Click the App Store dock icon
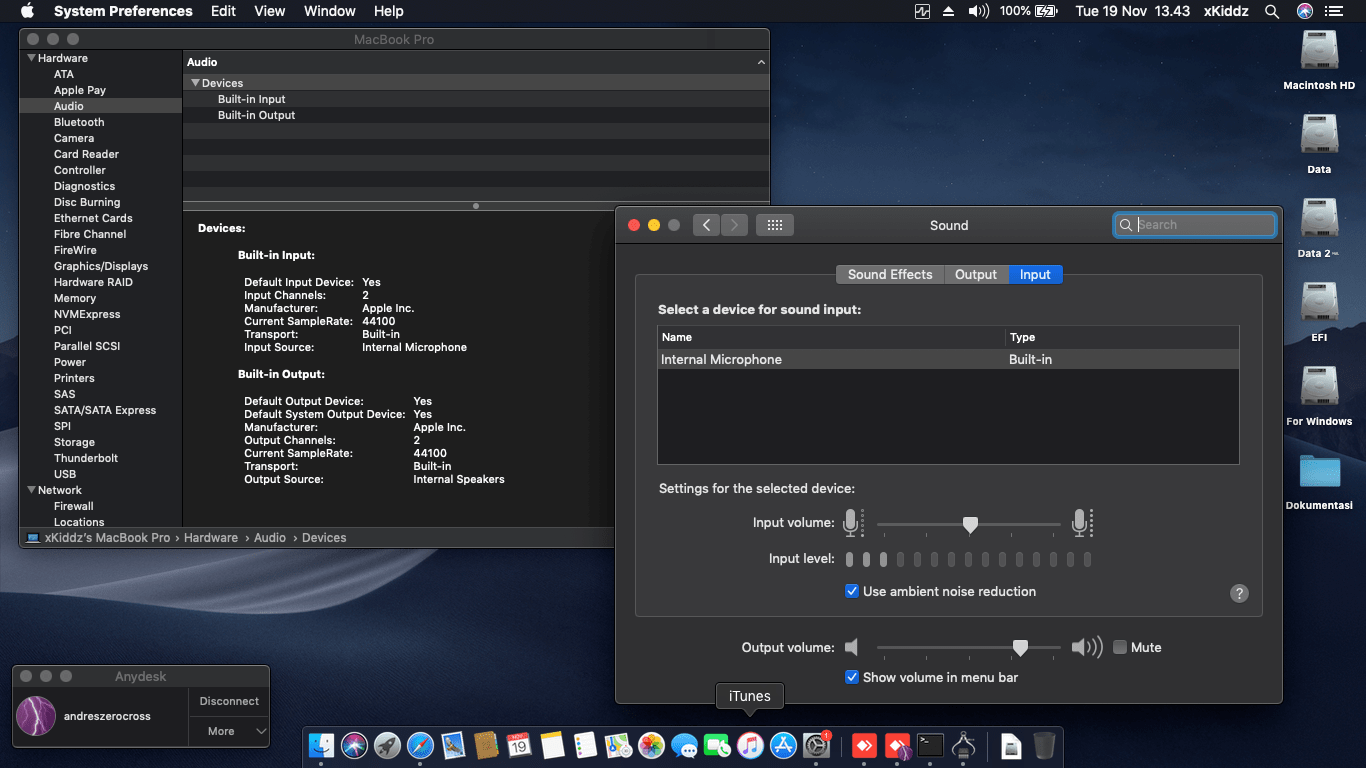 (783, 745)
